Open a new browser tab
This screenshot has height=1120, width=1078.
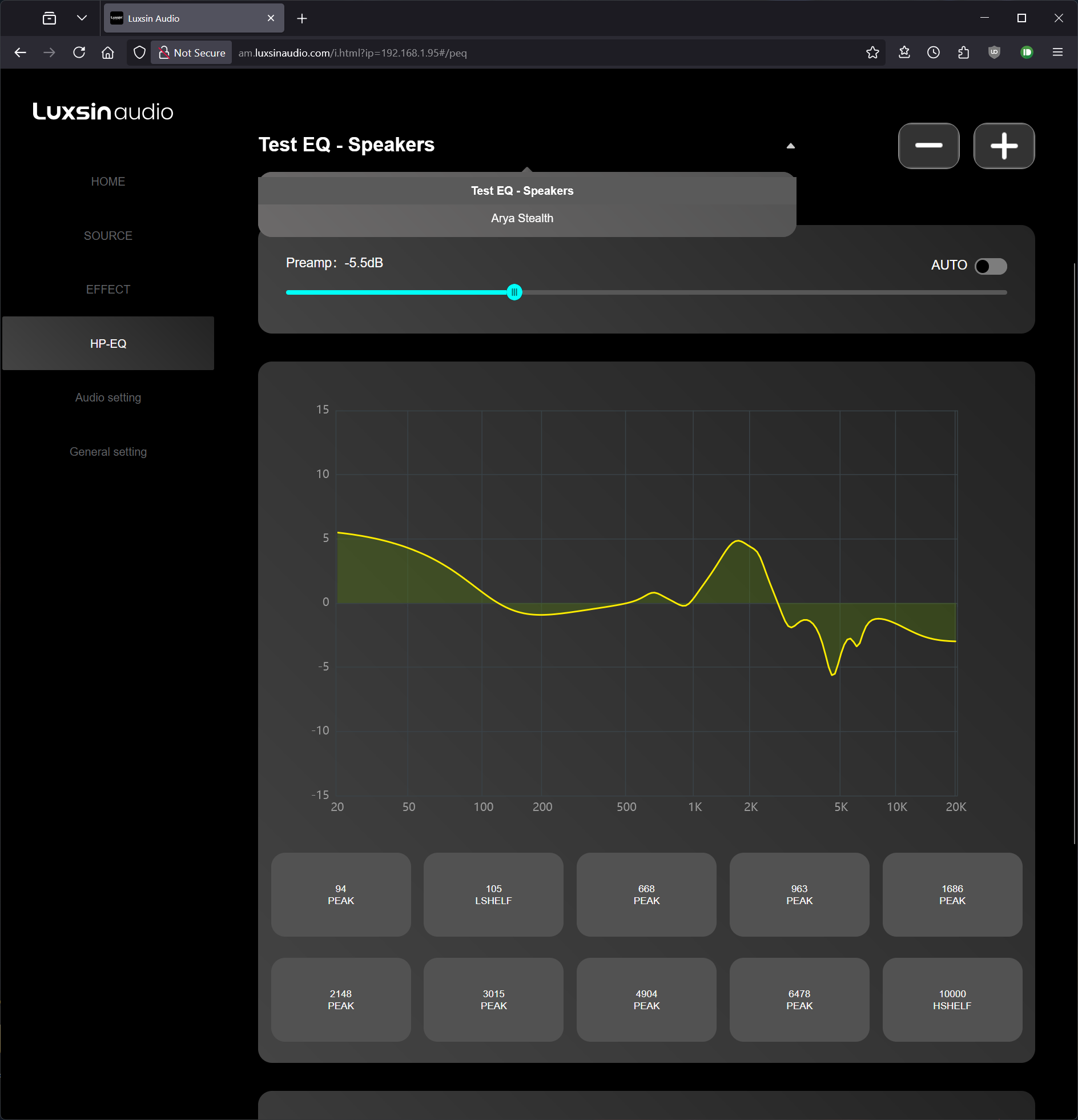tap(302, 19)
